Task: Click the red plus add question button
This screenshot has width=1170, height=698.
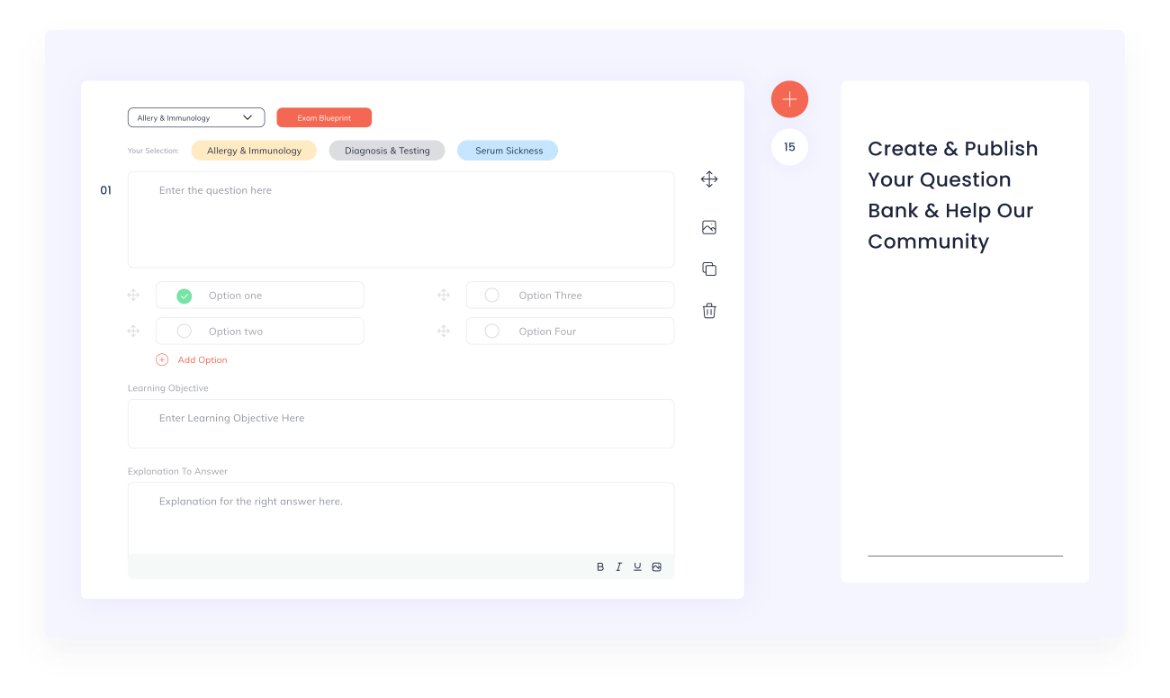Action: pyautogui.click(x=789, y=99)
